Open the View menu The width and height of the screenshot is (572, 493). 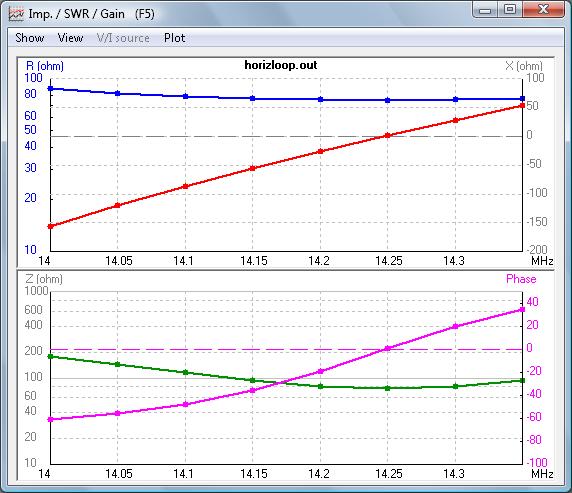coord(70,38)
